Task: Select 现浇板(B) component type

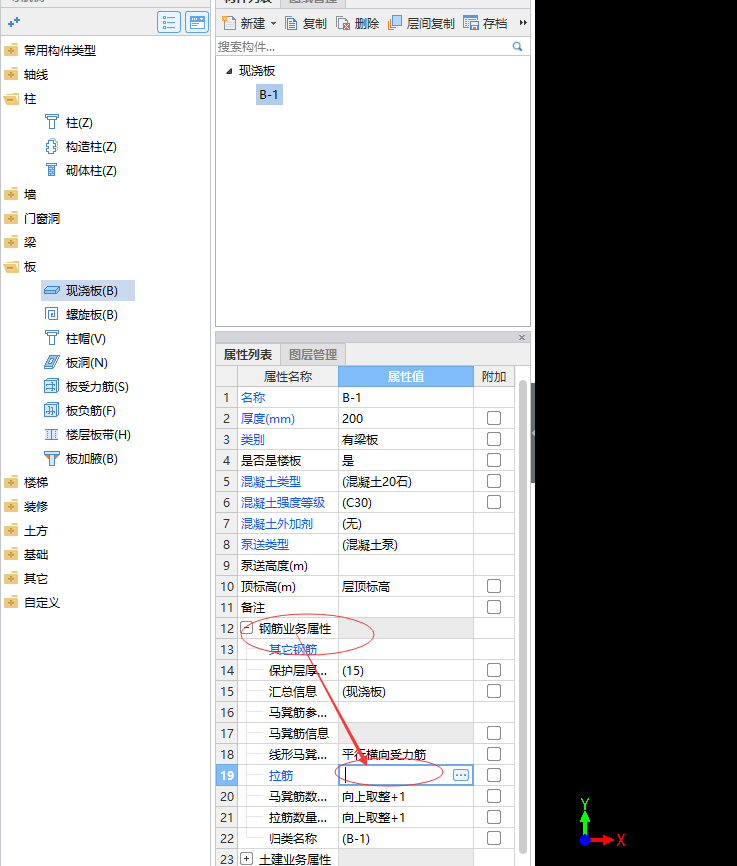Action: pos(88,291)
